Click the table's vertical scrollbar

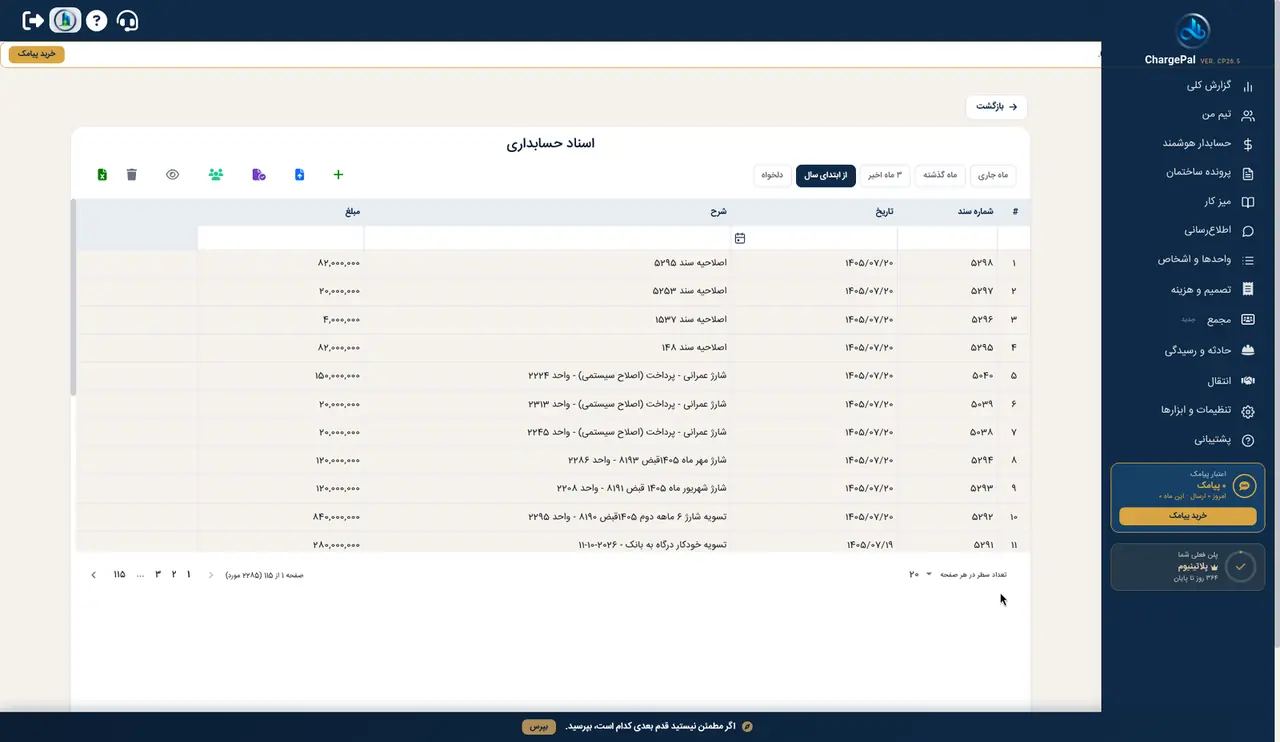pyautogui.click(x=73, y=298)
